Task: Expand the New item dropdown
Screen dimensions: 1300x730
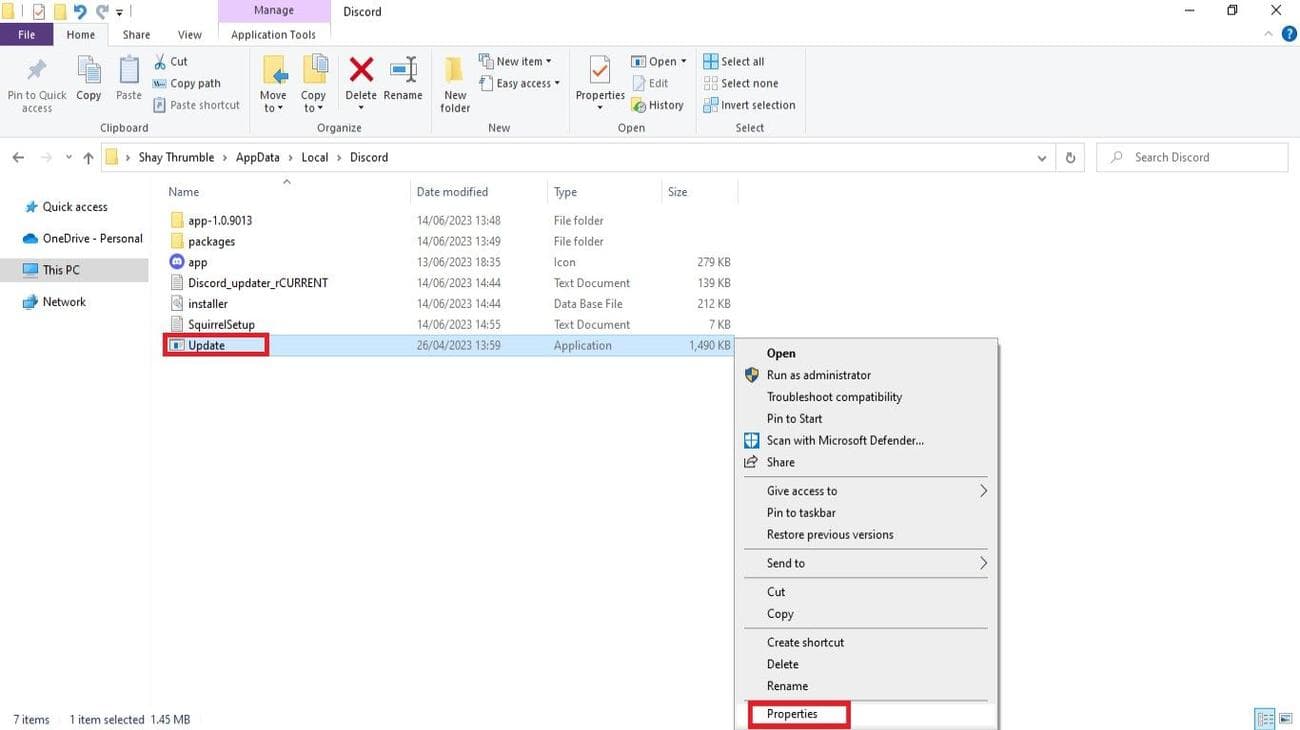Action: point(516,61)
